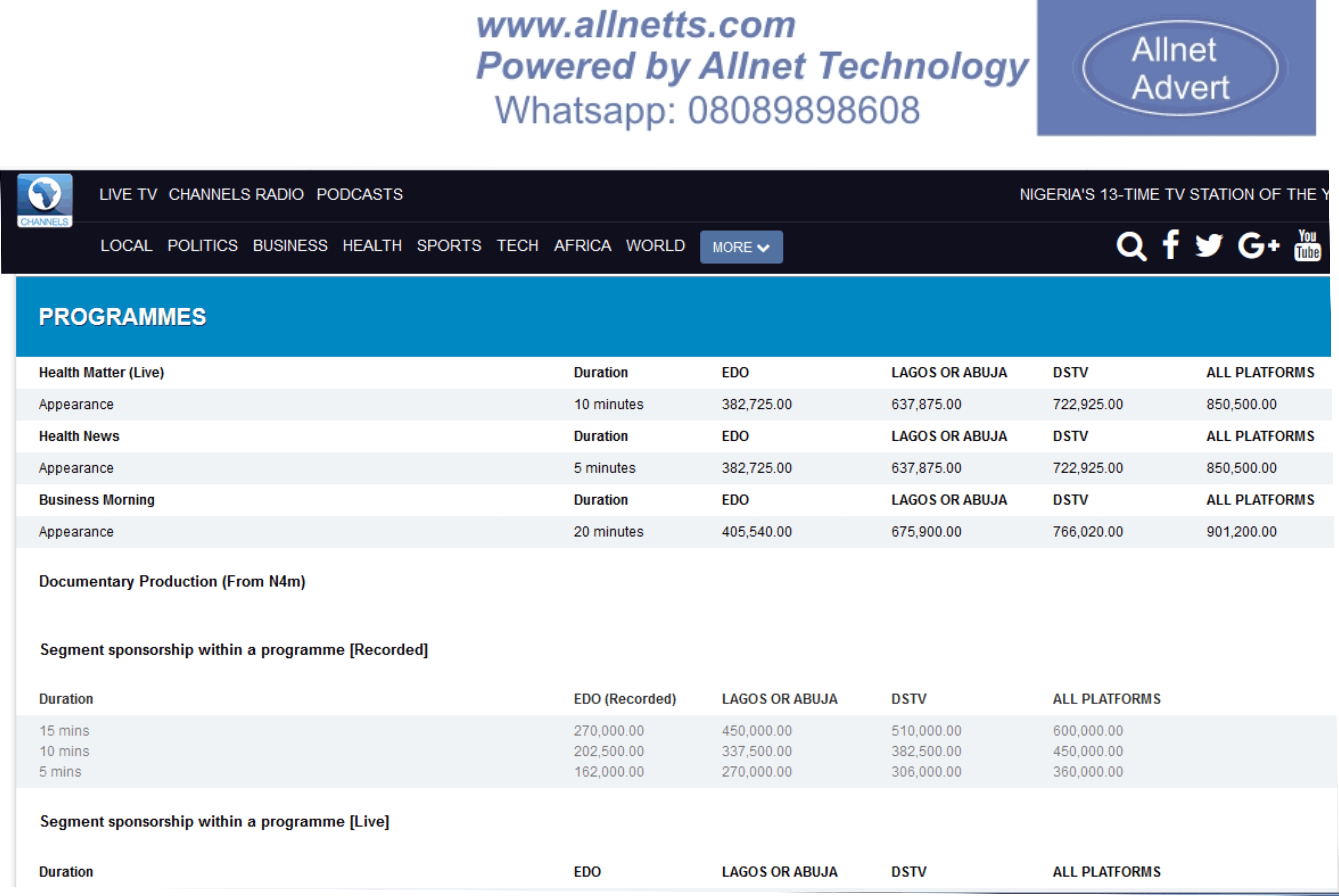Open the YouTube icon
1339x896 pixels.
tap(1307, 246)
